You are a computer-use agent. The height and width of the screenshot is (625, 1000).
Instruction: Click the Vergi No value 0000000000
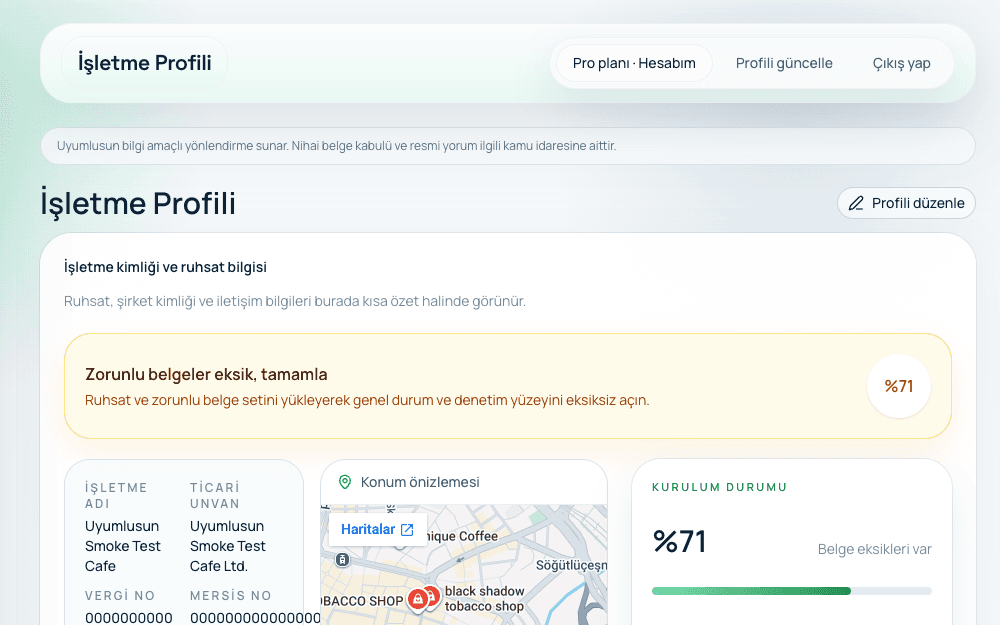128,618
